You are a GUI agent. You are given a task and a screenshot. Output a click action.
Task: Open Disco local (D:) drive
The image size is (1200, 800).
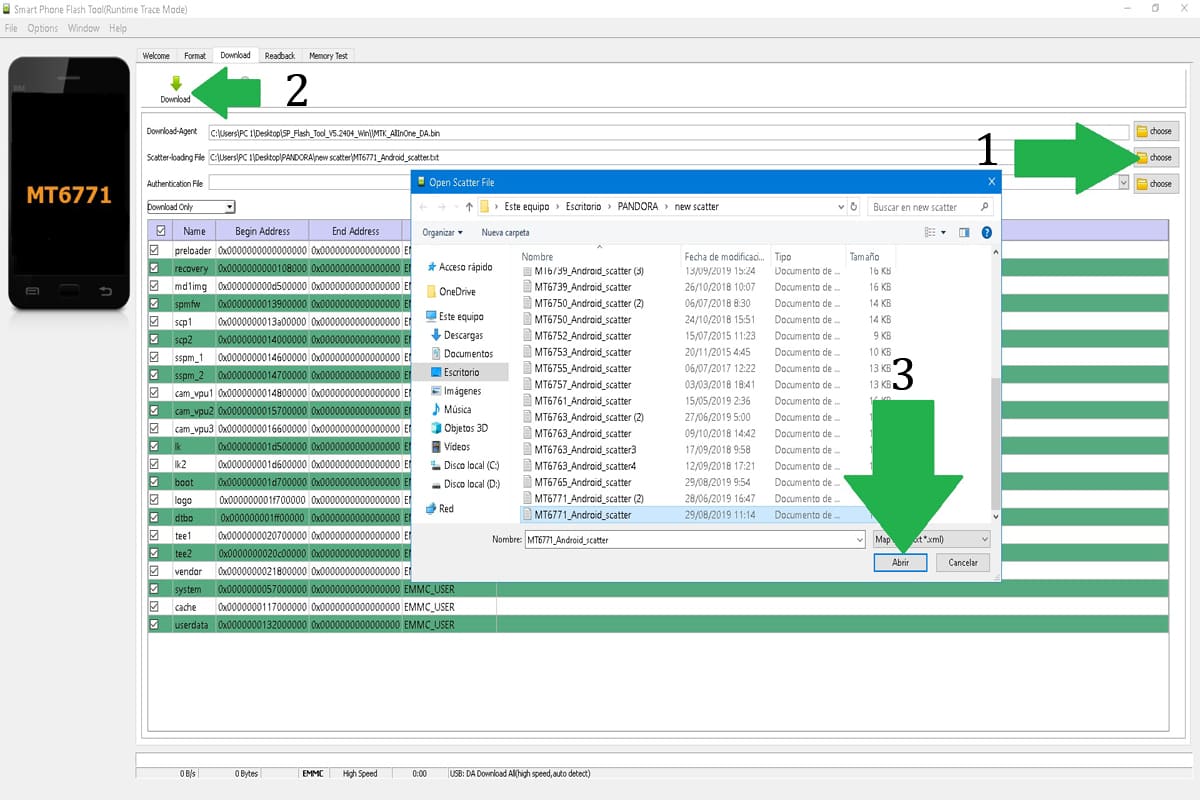(465, 484)
